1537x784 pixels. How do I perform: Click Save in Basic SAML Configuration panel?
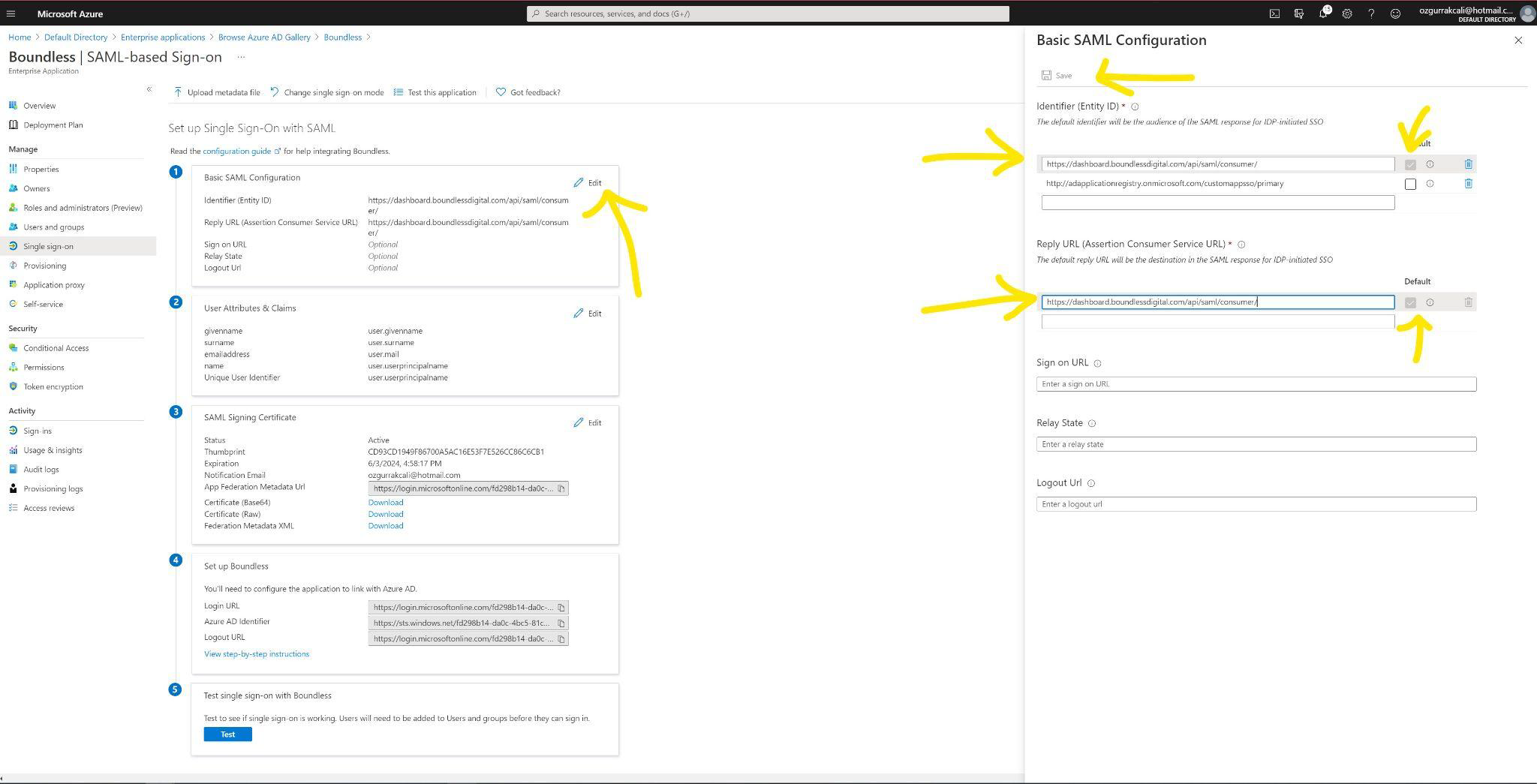tap(1057, 75)
